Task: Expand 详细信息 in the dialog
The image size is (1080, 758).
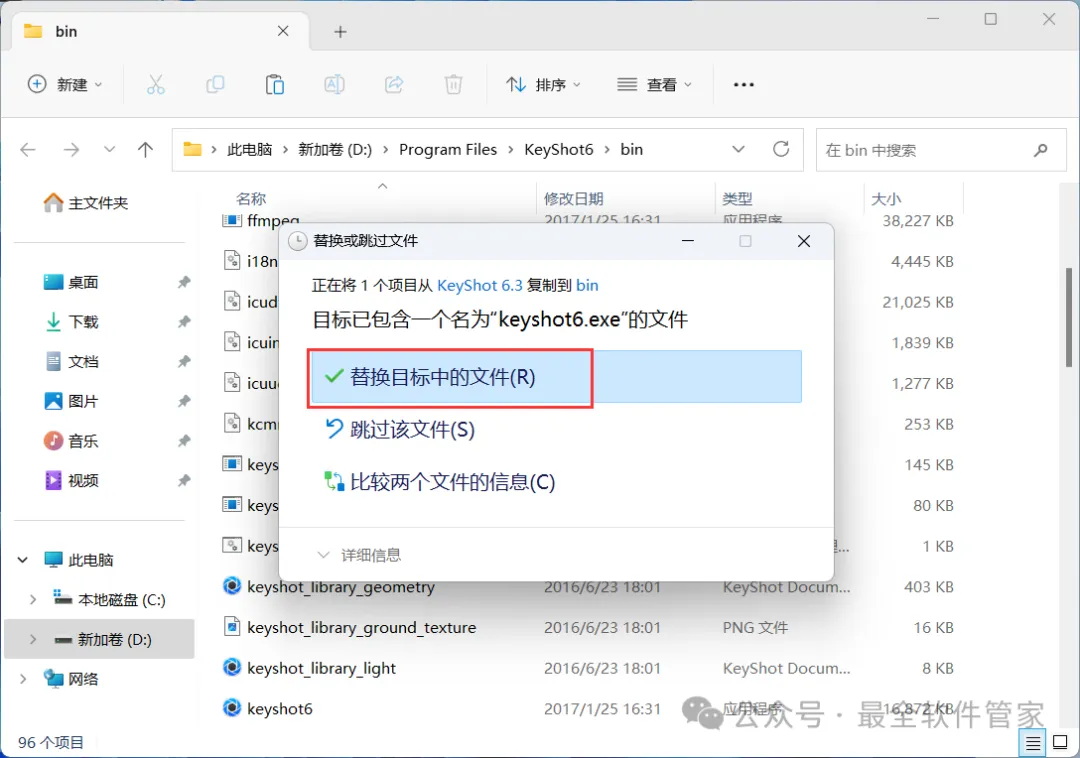Action: pos(359,555)
